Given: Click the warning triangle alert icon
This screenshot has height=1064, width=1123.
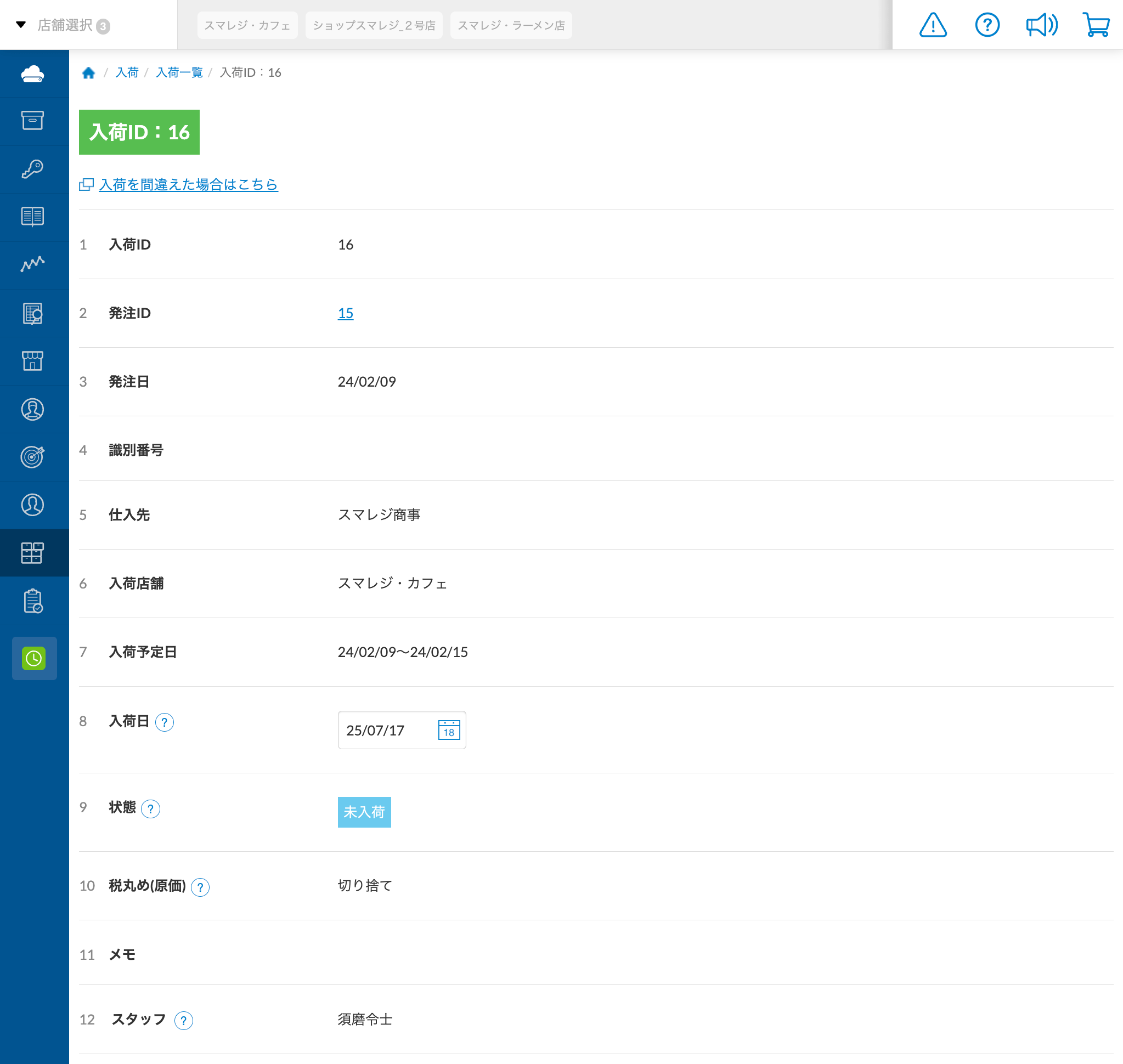Looking at the screenshot, I should [x=932, y=26].
